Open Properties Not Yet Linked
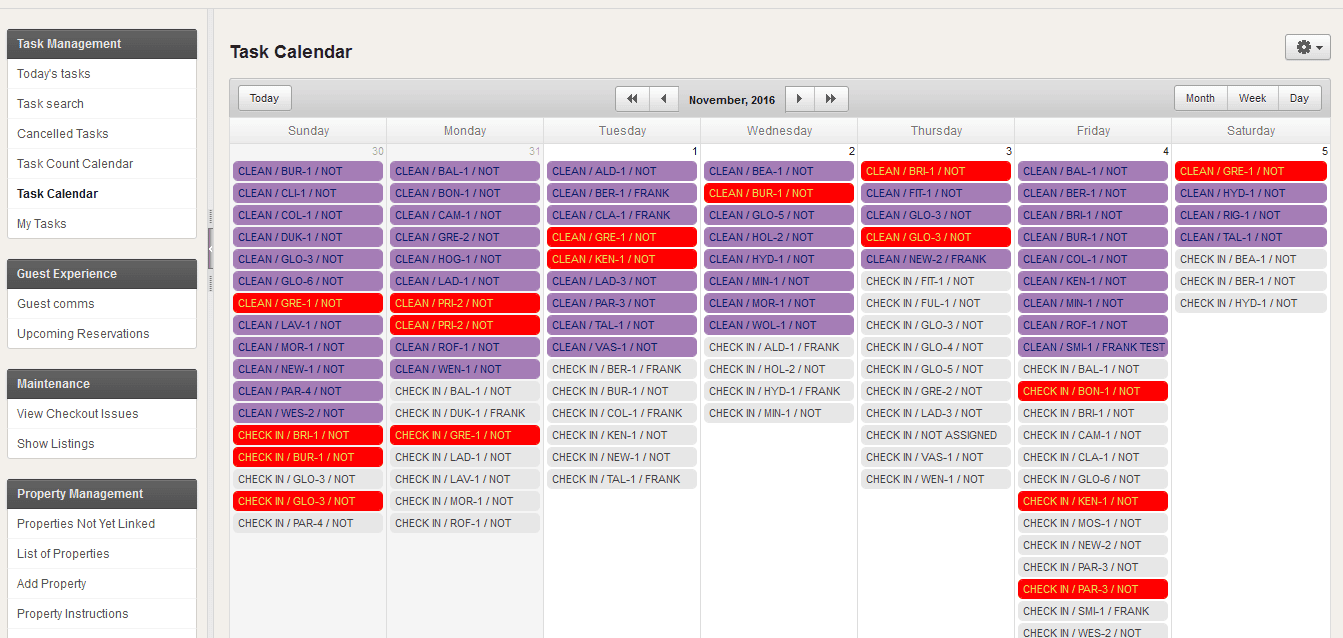 (x=86, y=524)
